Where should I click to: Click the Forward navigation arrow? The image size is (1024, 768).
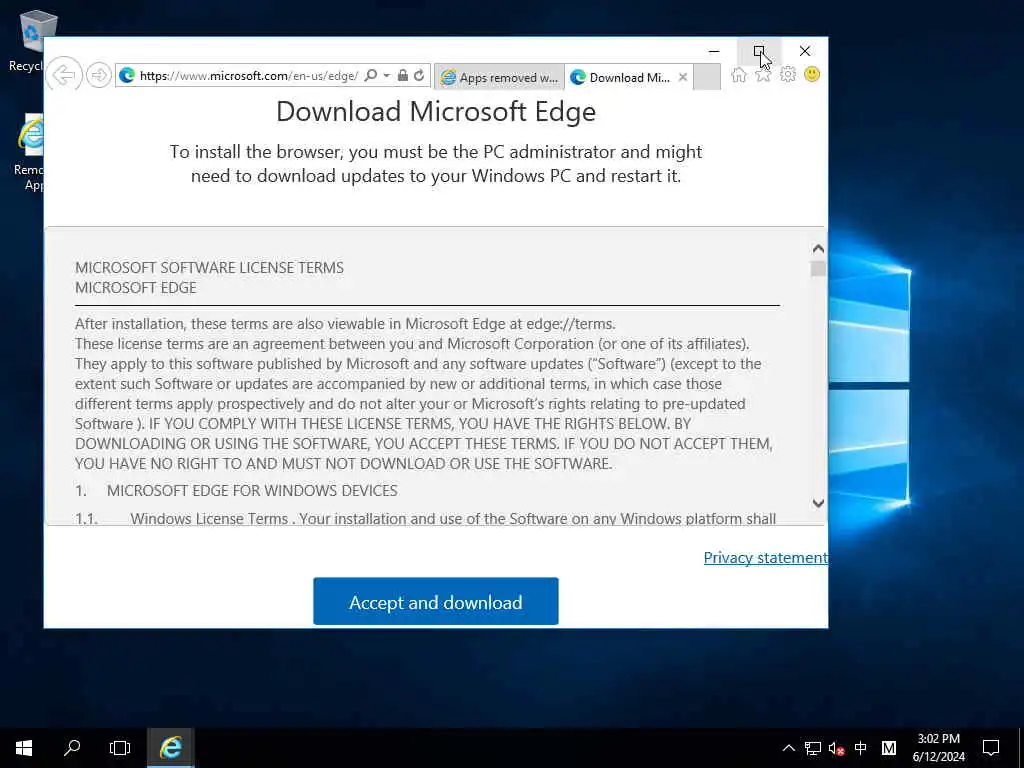[x=99, y=75]
